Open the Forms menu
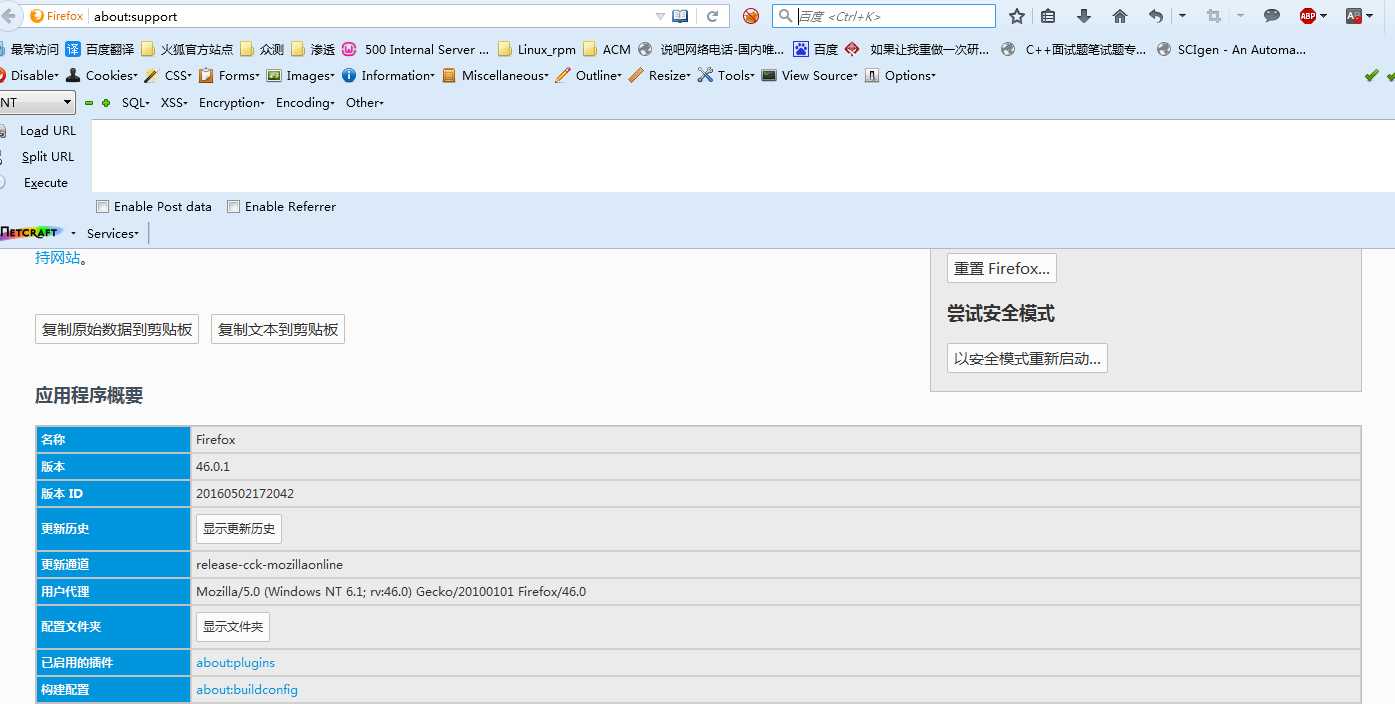The image size is (1395, 704). [229, 76]
